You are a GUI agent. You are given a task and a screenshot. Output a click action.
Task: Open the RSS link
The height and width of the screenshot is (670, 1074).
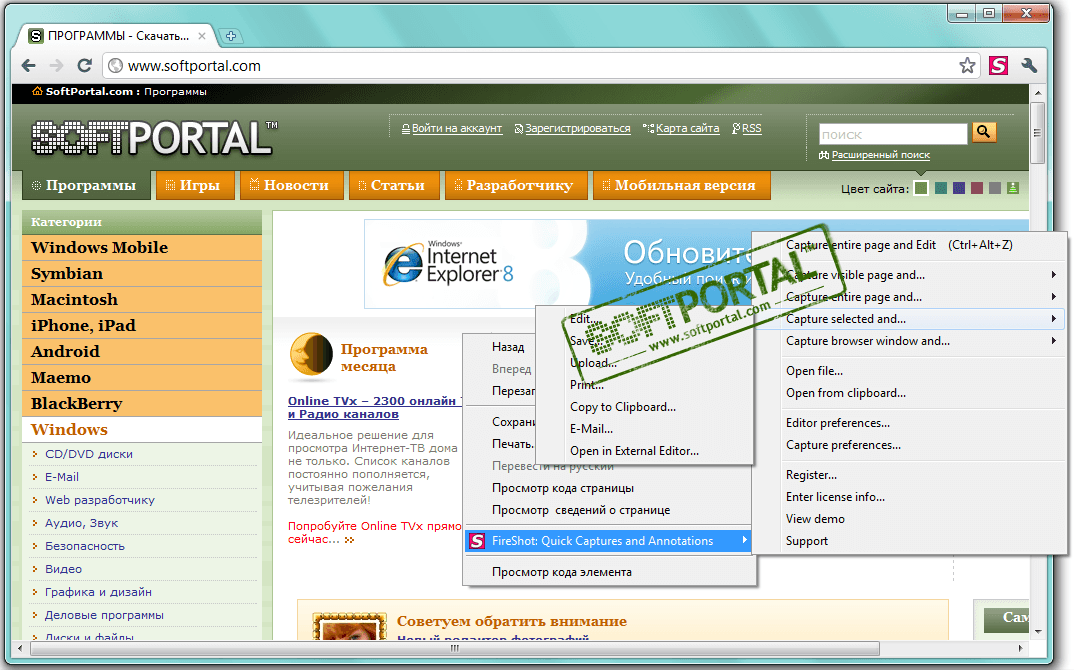click(x=751, y=128)
